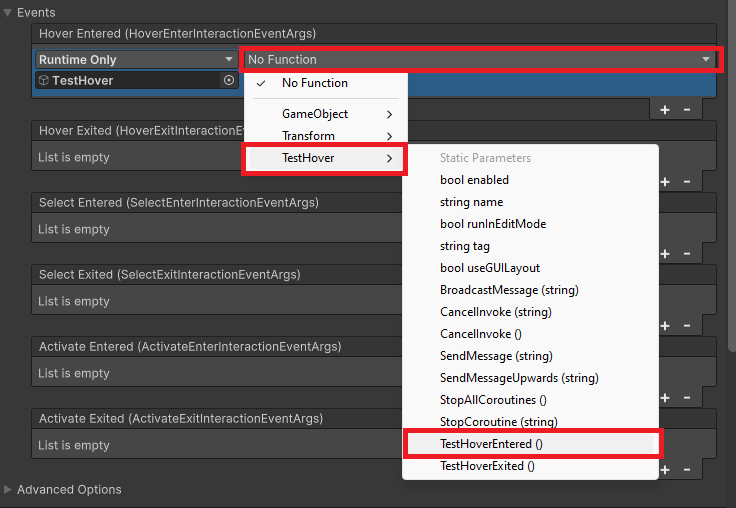
Task: Open the No Function dropdown
Action: click(x=480, y=60)
